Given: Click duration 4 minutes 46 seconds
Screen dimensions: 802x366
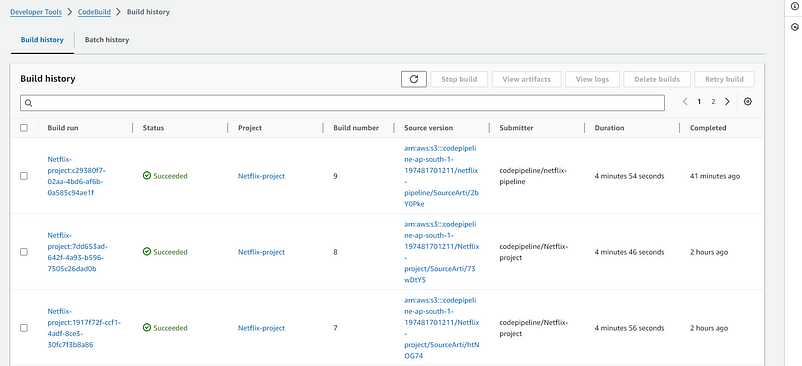Looking at the screenshot, I should pos(629,252).
